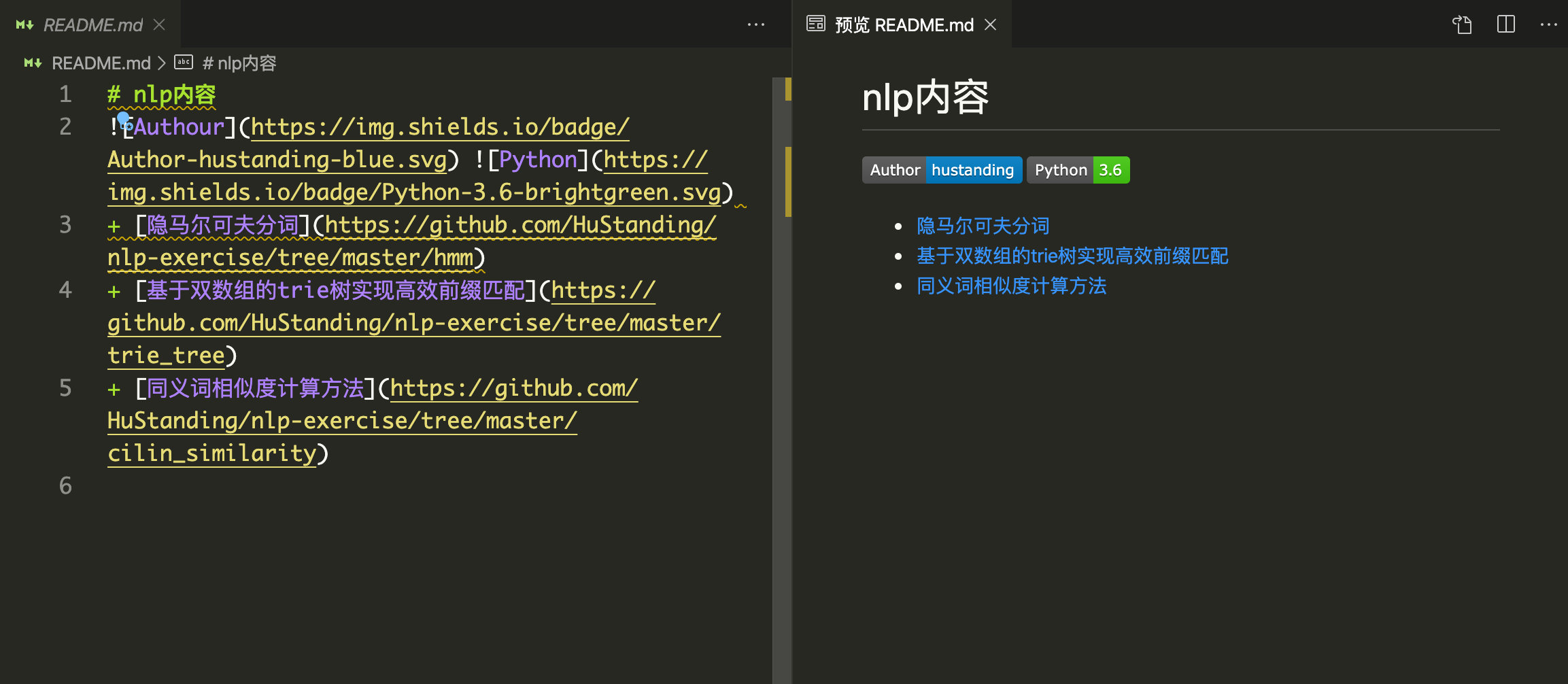Open the editor pane's more actions menu

(755, 25)
